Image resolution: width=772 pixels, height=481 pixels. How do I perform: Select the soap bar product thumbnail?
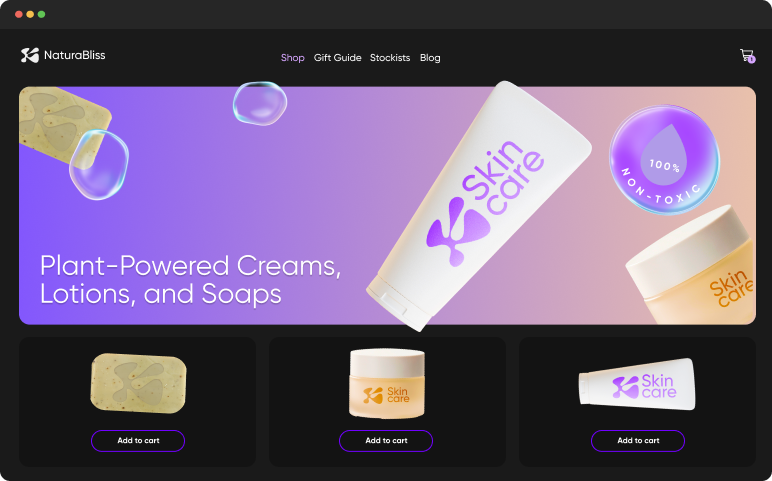138,383
